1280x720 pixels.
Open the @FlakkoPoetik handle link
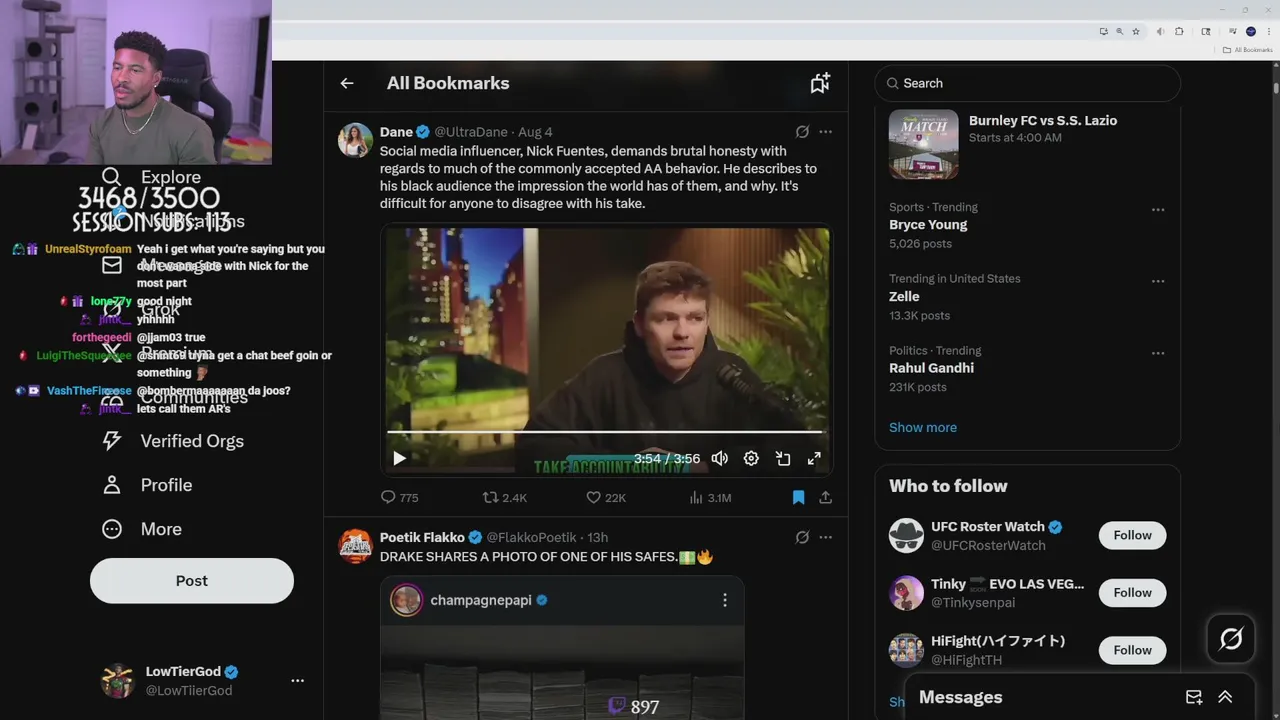point(532,537)
